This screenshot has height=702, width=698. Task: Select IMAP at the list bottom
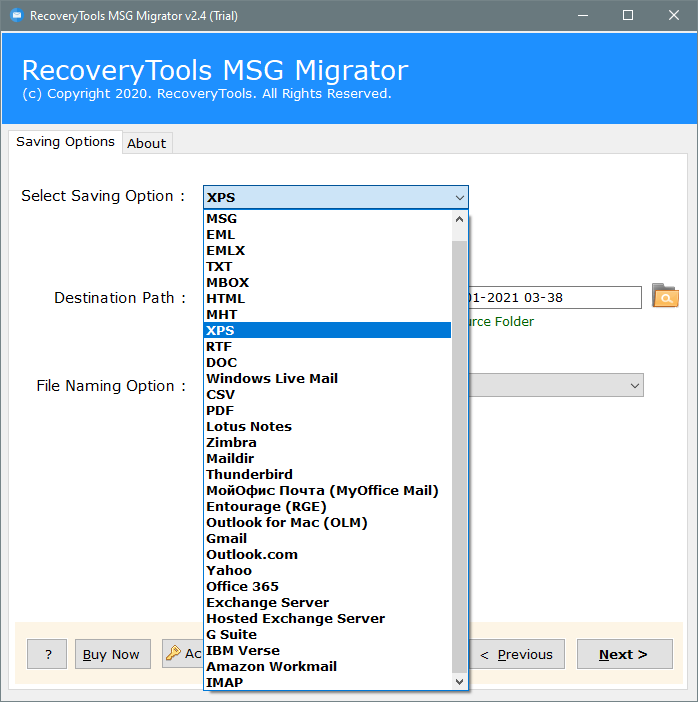(327, 683)
